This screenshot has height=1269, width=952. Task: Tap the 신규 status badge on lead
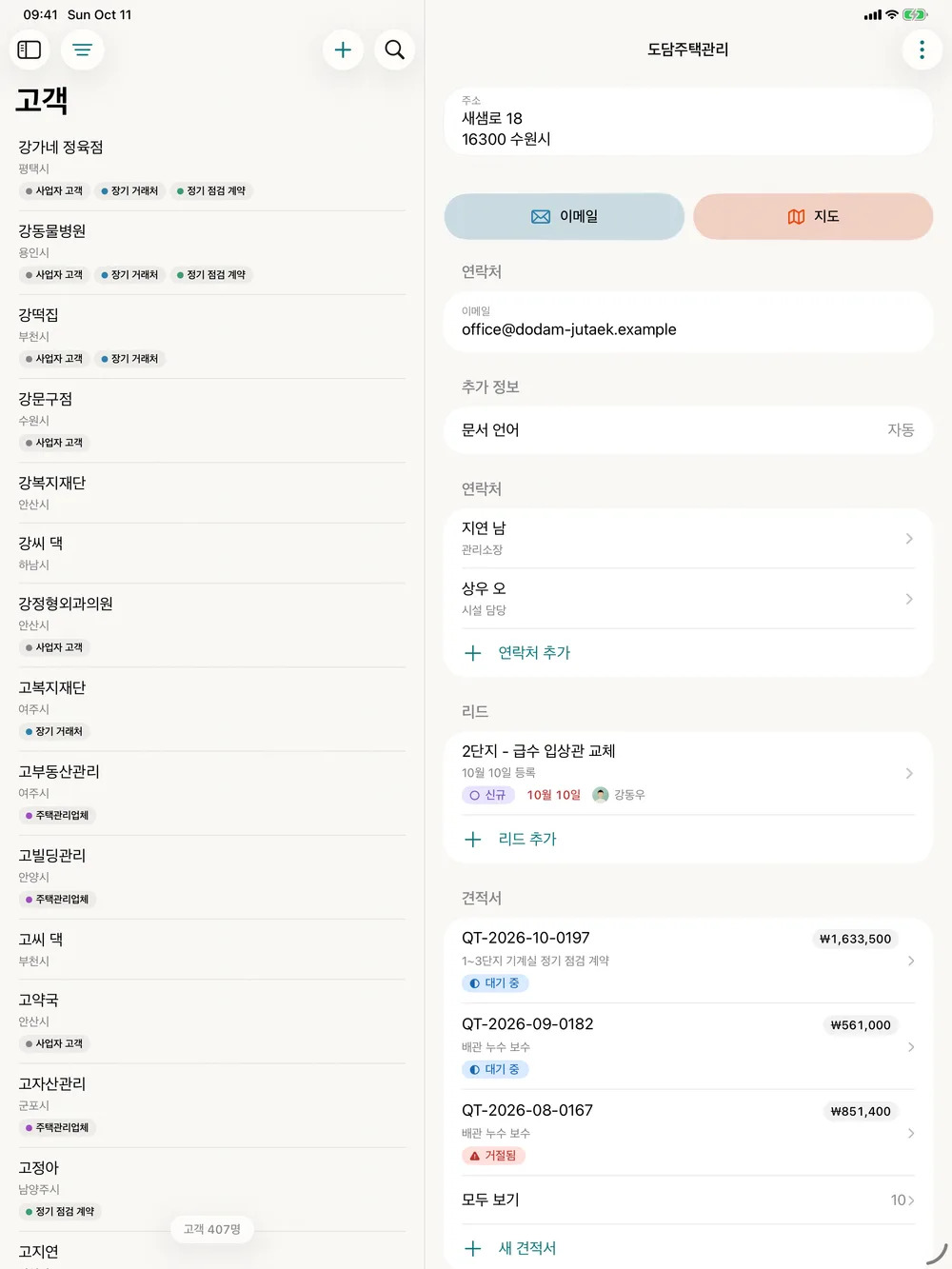487,795
